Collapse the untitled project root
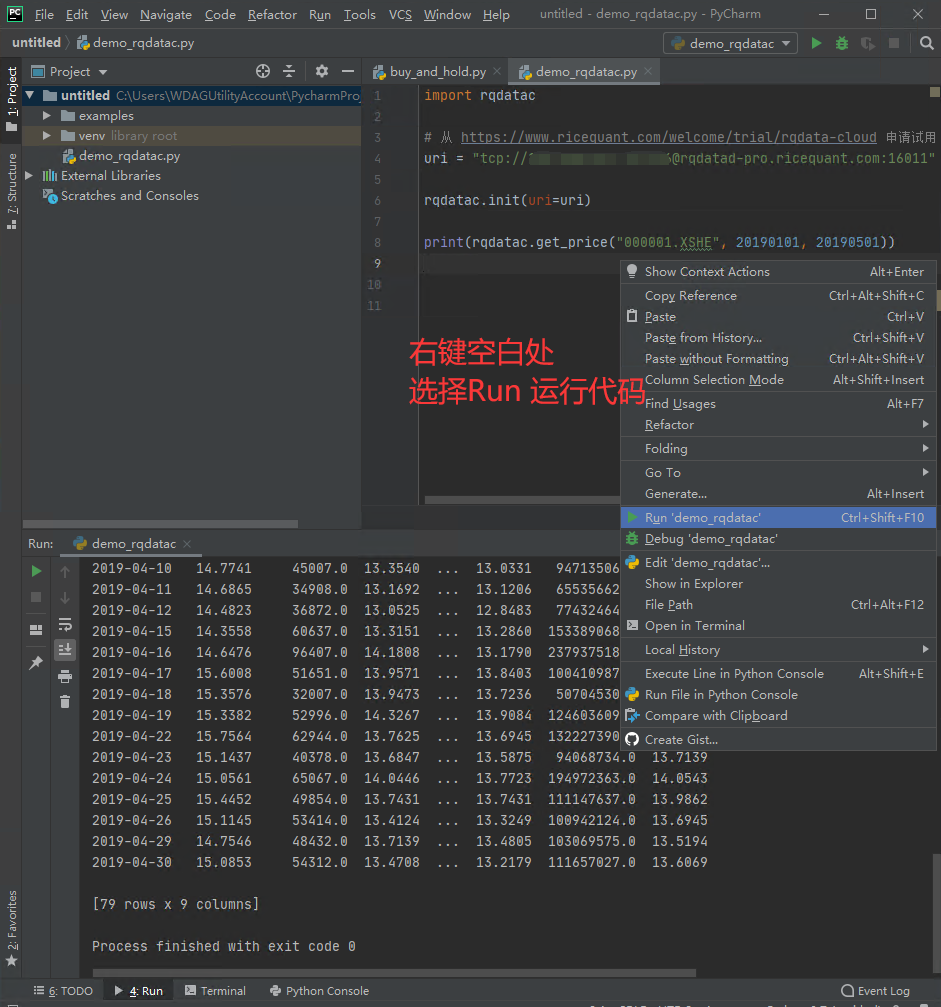This screenshot has height=1007, width=941. click(x=30, y=96)
